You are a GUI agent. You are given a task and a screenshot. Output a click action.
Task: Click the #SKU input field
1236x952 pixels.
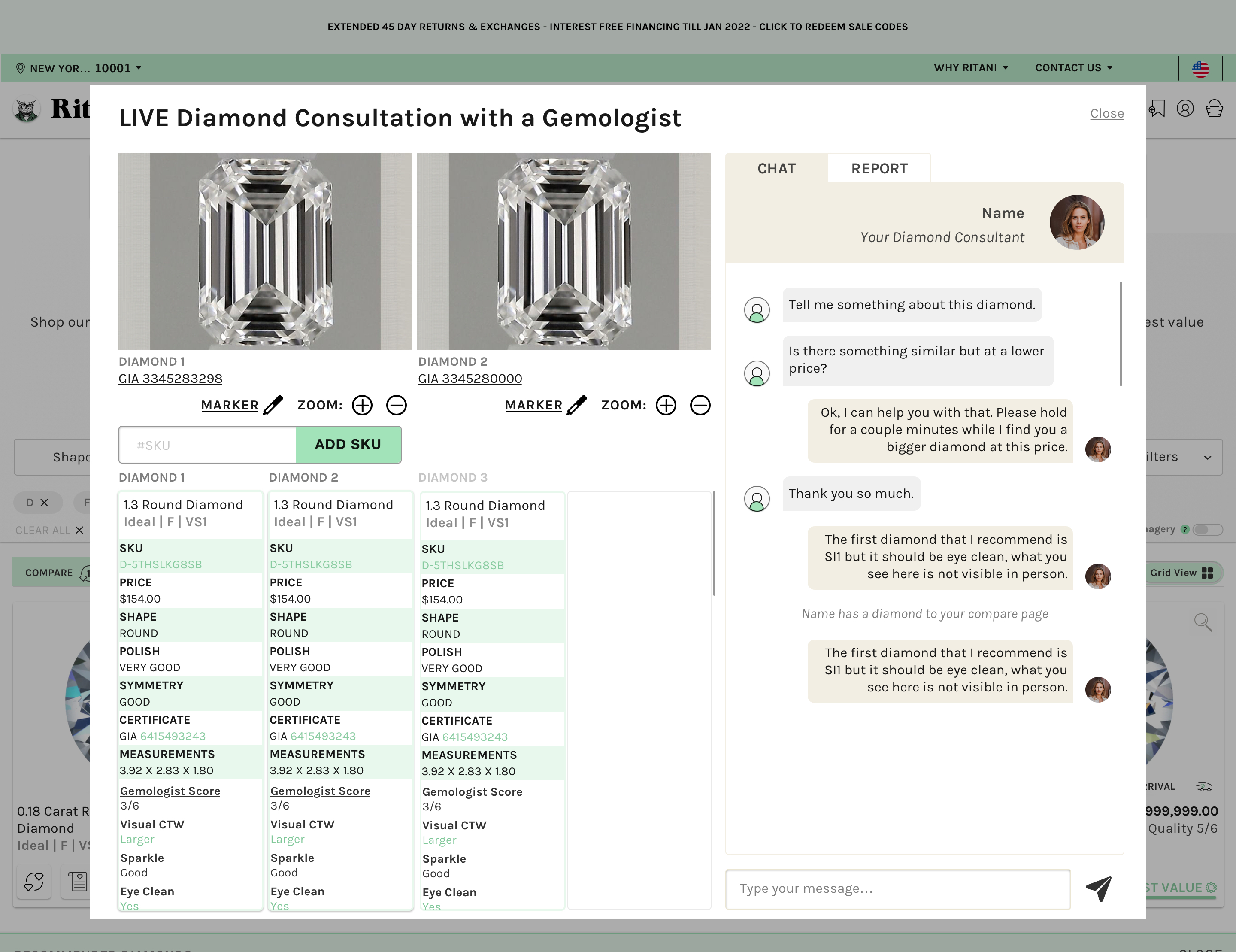coord(208,445)
